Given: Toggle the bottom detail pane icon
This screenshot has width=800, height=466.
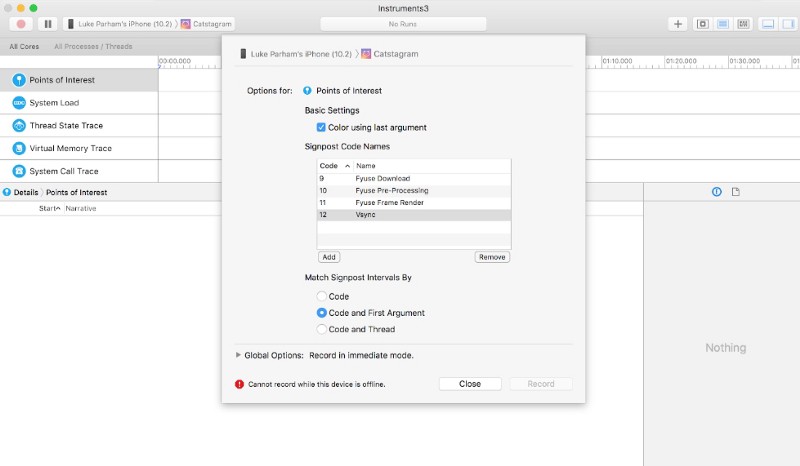Looking at the screenshot, I should pyautogui.click(x=768, y=24).
